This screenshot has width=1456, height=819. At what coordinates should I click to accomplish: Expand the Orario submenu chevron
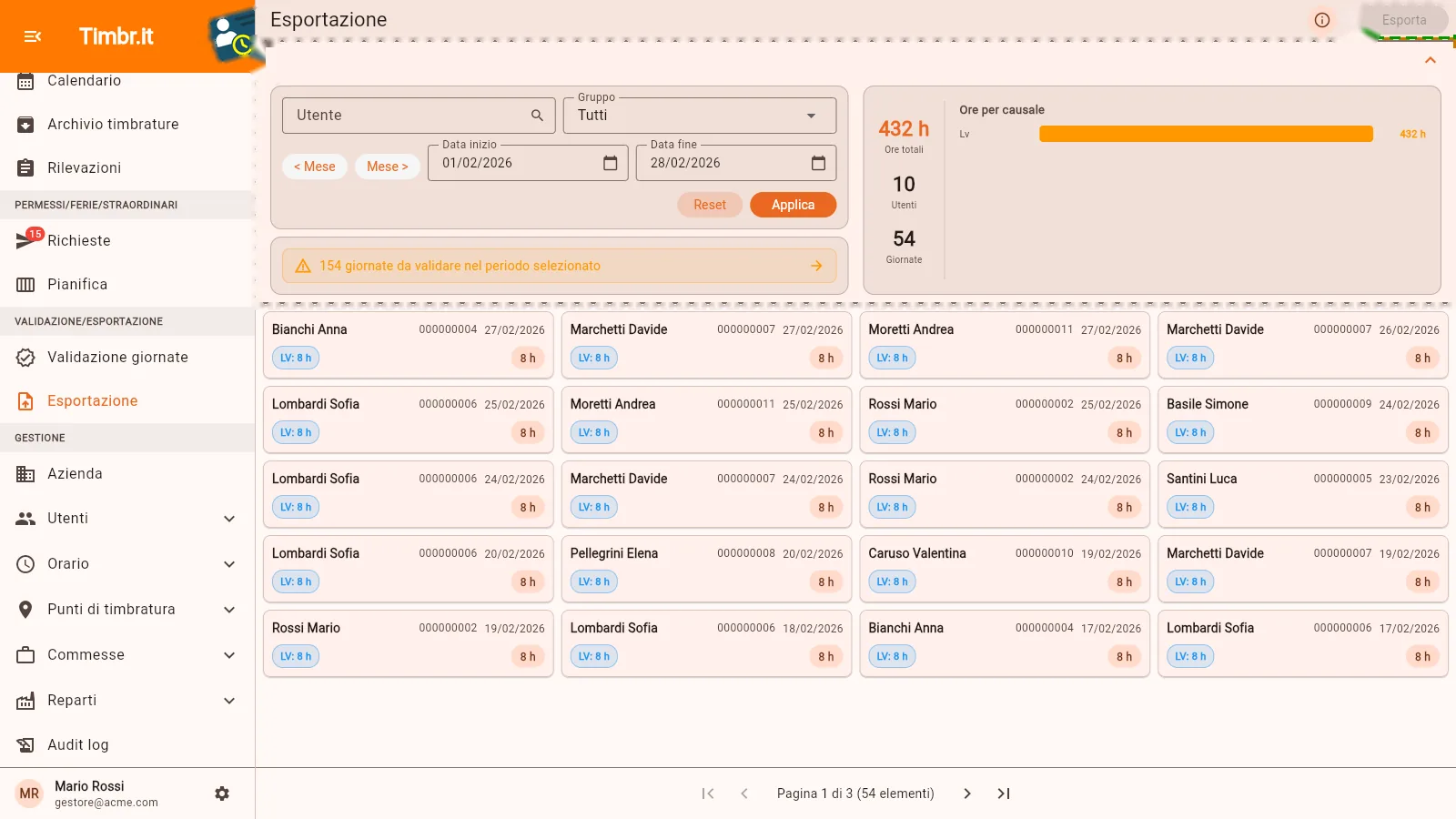click(x=229, y=564)
